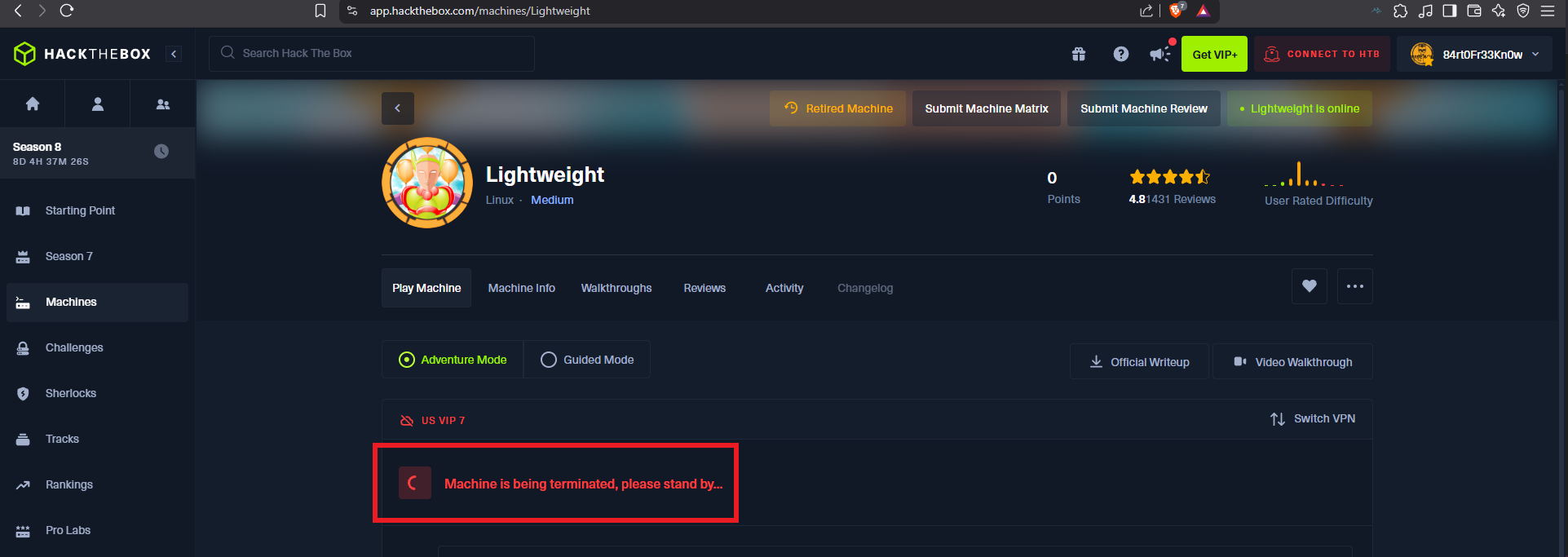This screenshot has width=1568, height=557.
Task: Go forward in browser history
Action: pyautogui.click(x=42, y=11)
